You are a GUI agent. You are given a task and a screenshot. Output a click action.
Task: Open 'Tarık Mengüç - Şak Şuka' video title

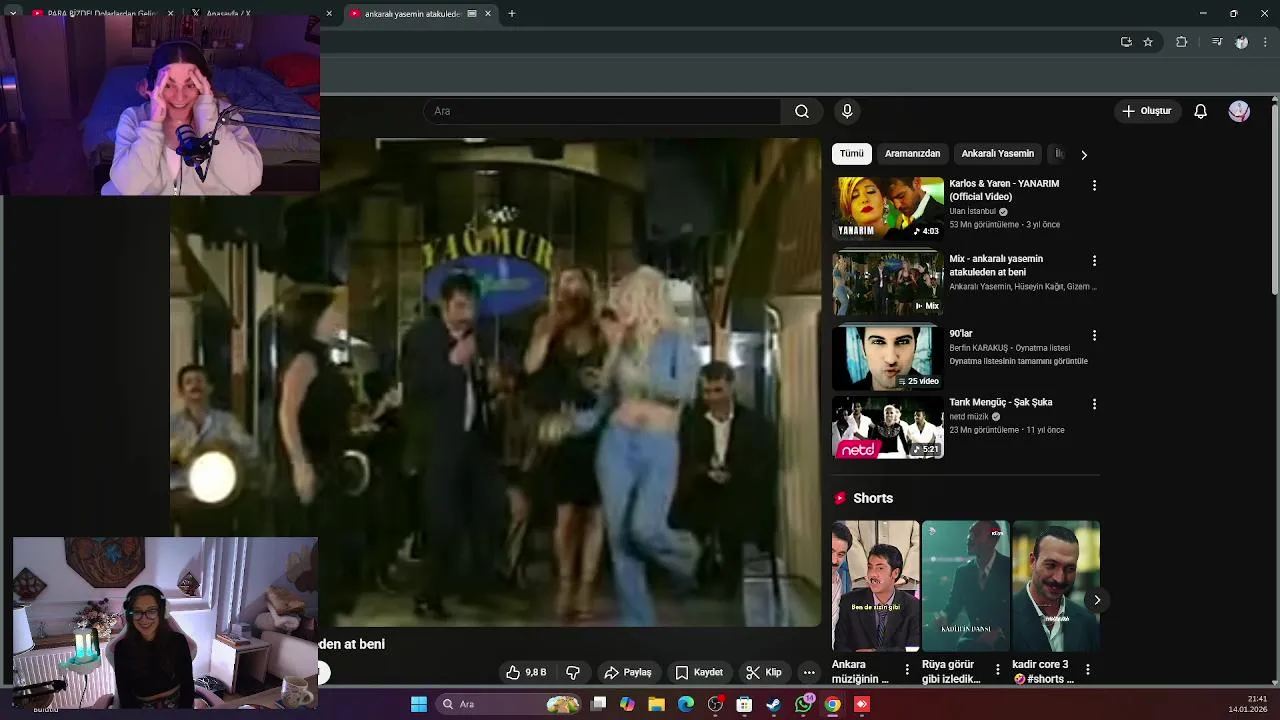1001,402
